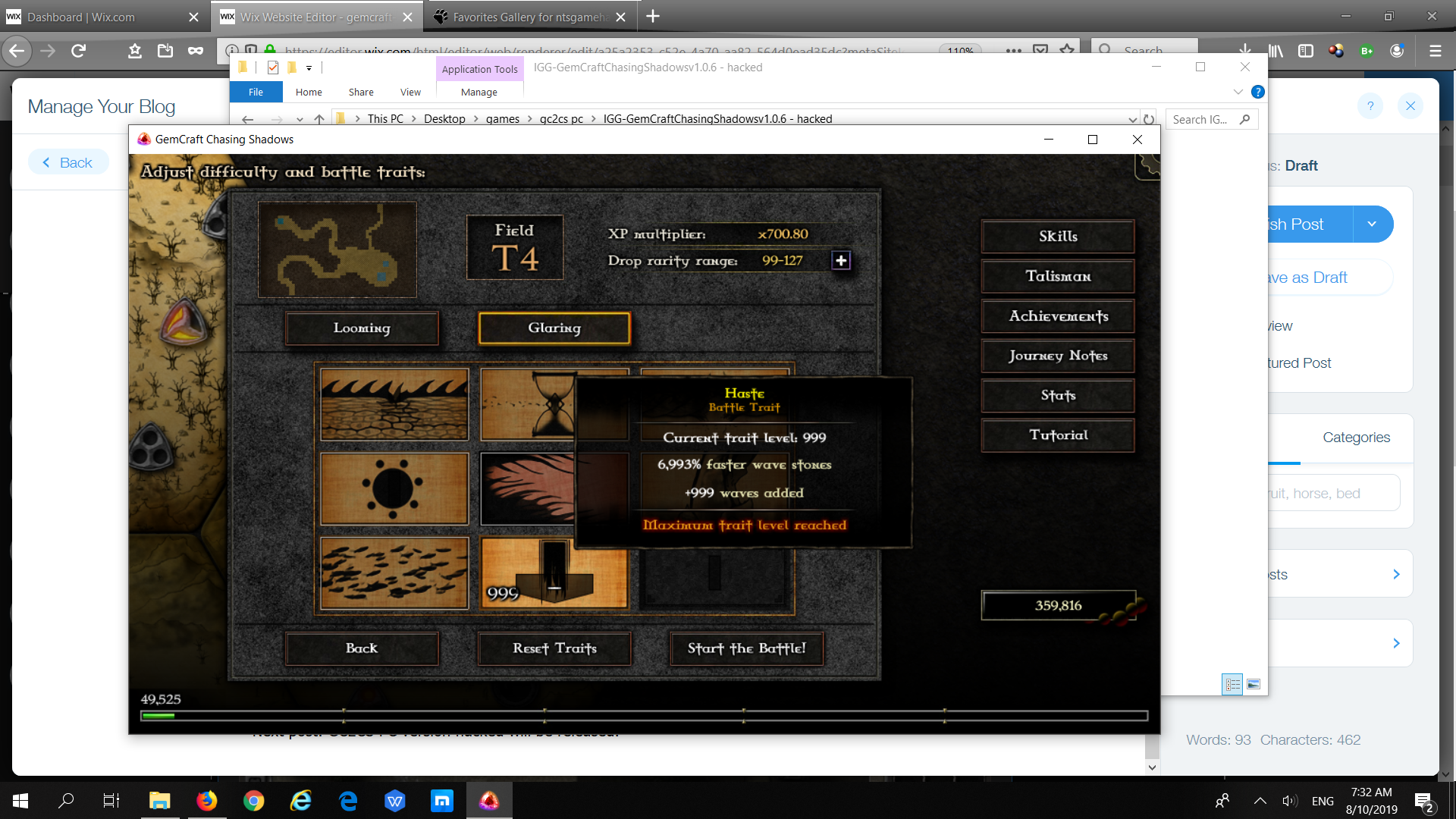Open Internet Explorer from the taskbar
Screen dimensions: 1456x819
click(x=301, y=801)
